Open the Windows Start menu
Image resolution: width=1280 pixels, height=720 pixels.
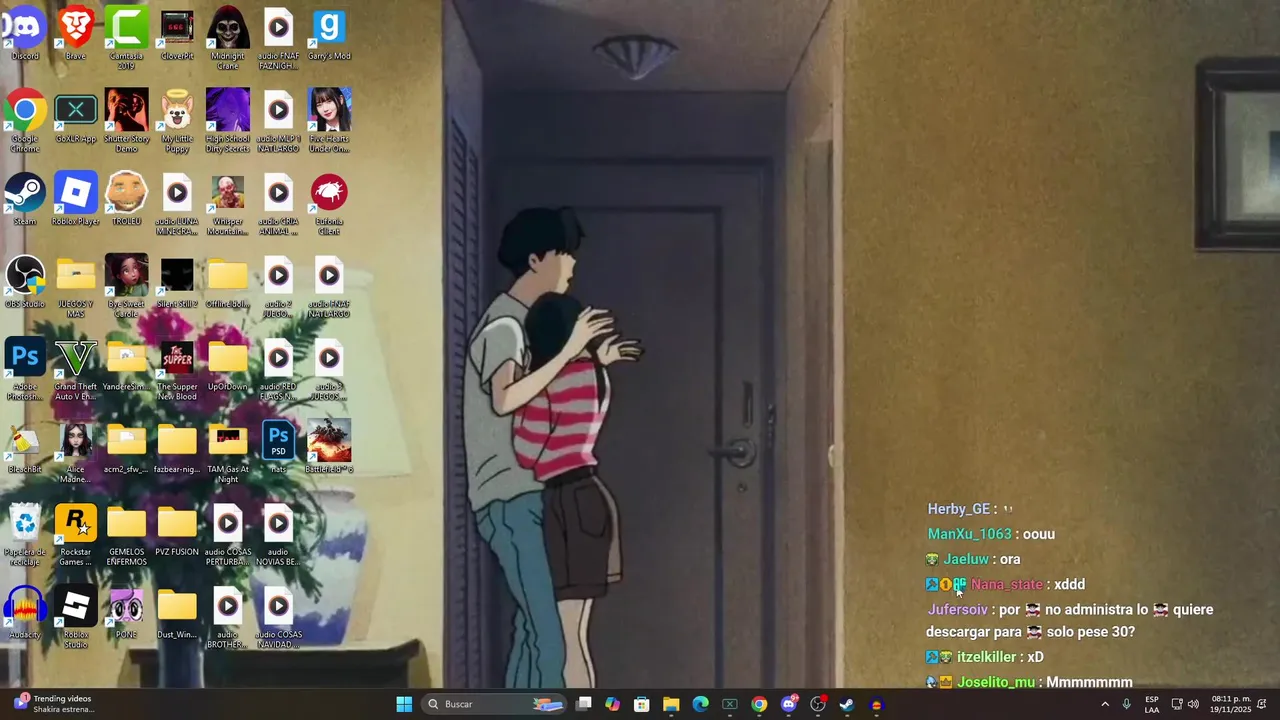click(404, 704)
